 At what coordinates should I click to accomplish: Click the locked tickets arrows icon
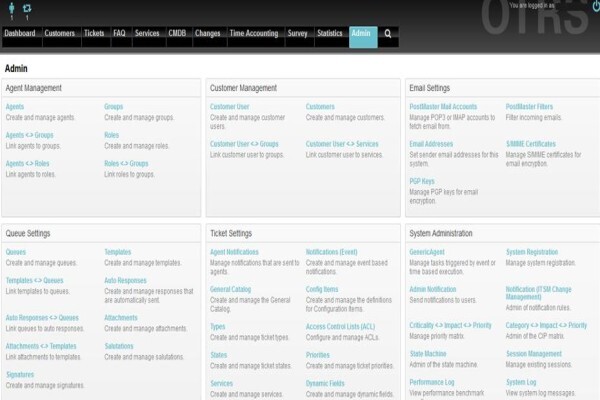27,8
